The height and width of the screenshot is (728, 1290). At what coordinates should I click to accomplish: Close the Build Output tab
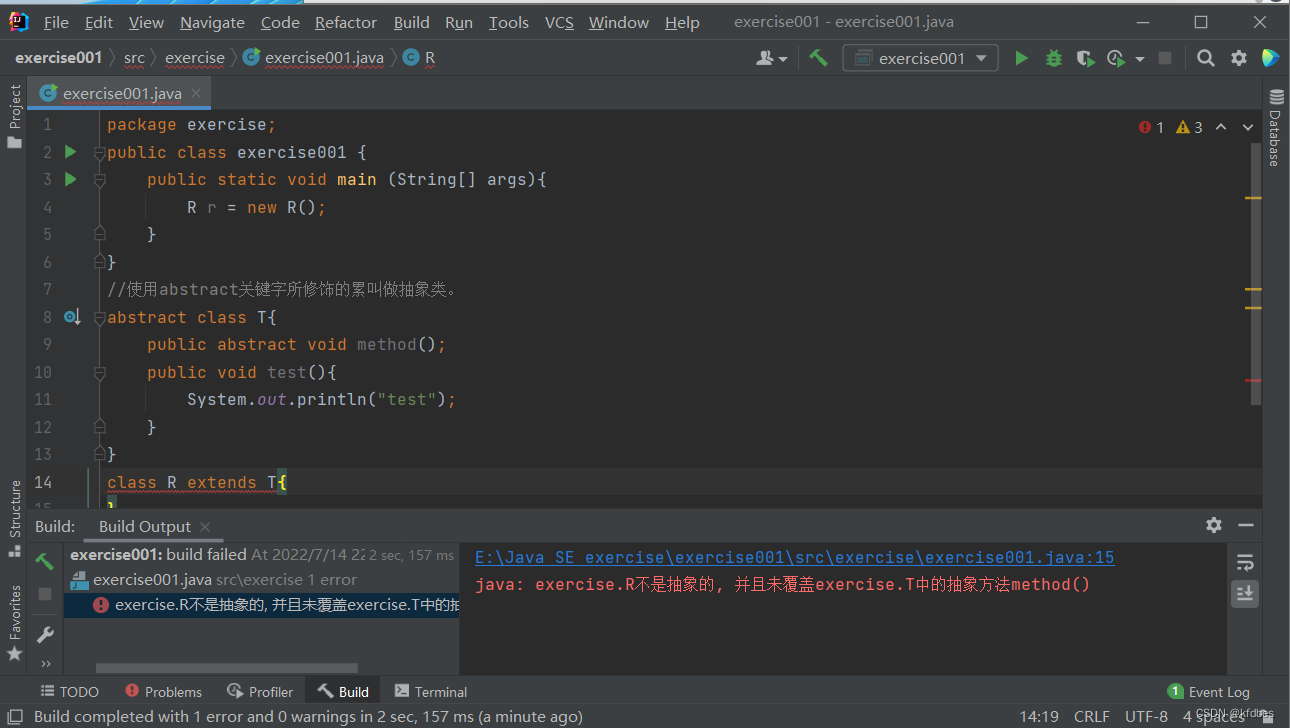pos(205,526)
